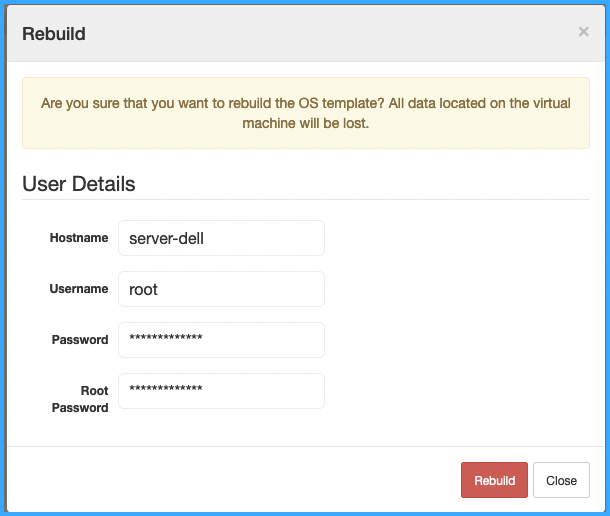Viewport: 610px width, 516px height.
Task: Click the Password label
Action: click(x=80, y=340)
